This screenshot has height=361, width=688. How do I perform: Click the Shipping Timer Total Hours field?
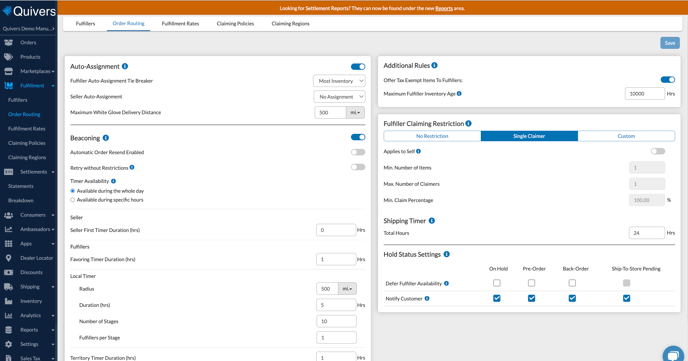pos(647,233)
